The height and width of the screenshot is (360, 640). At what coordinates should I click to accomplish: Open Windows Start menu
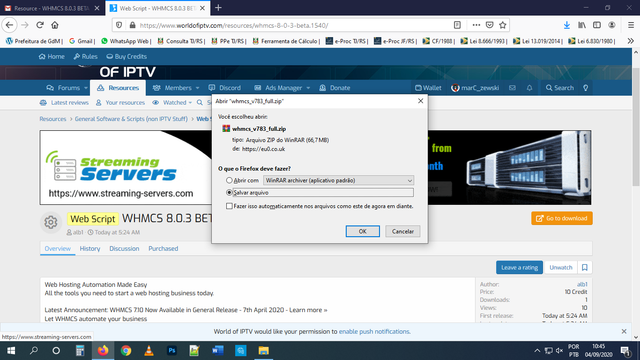click(x=11, y=351)
